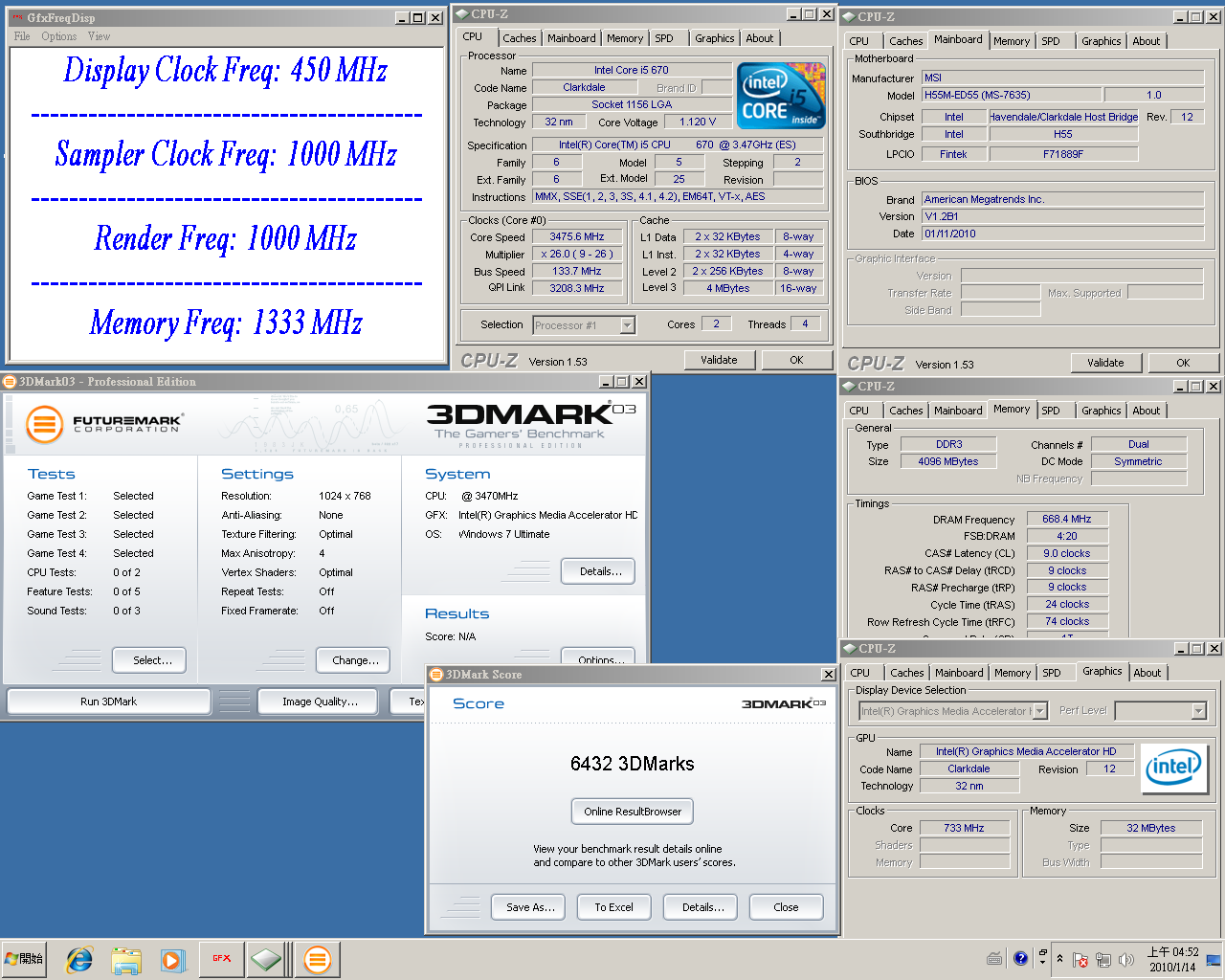This screenshot has height=980, width=1225.
Task: Click Validate in the Mainboard CPU-Z window
Action: coord(1105,363)
